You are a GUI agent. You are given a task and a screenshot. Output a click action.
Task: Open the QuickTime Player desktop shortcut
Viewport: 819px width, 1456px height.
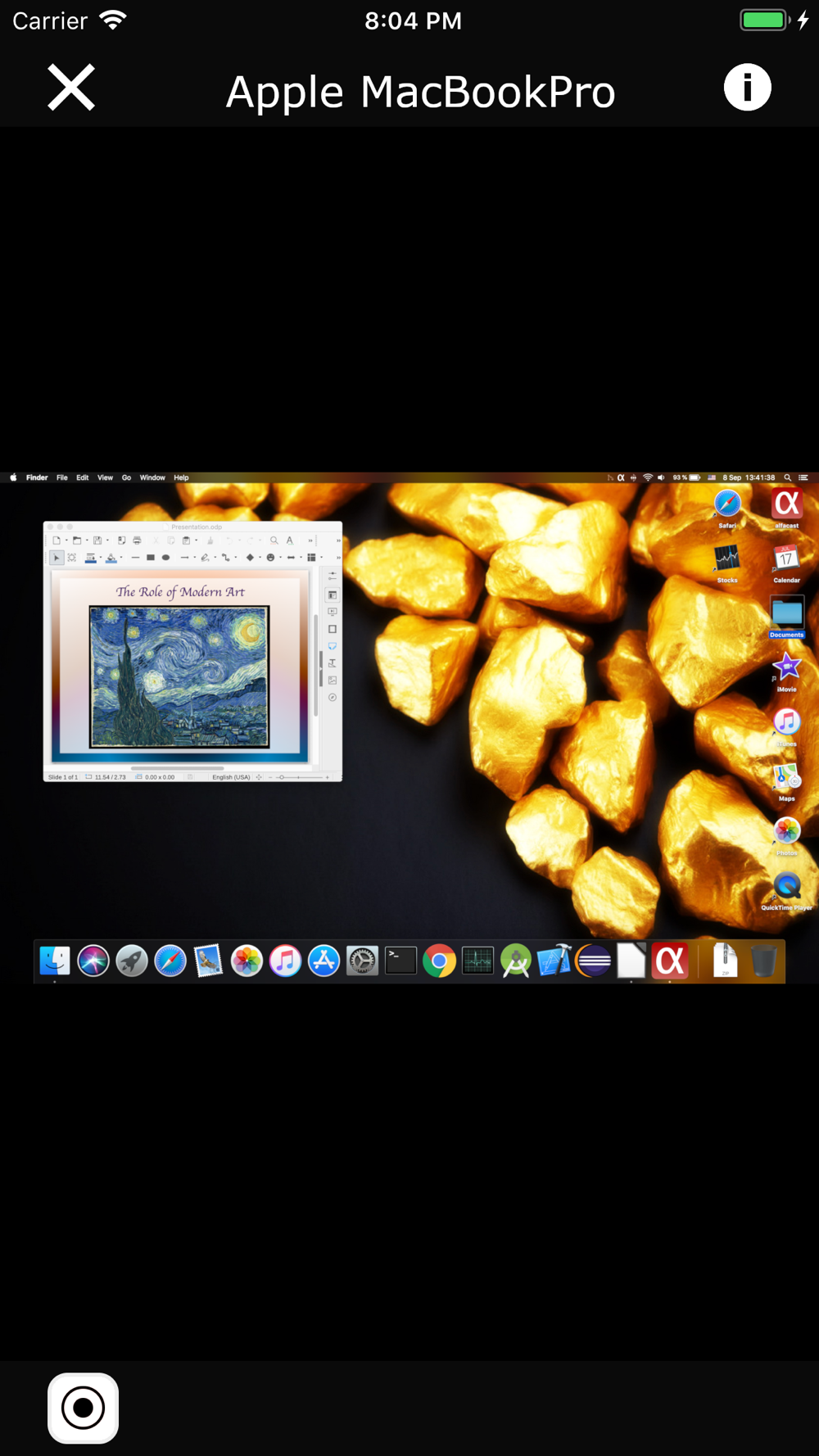tap(786, 891)
